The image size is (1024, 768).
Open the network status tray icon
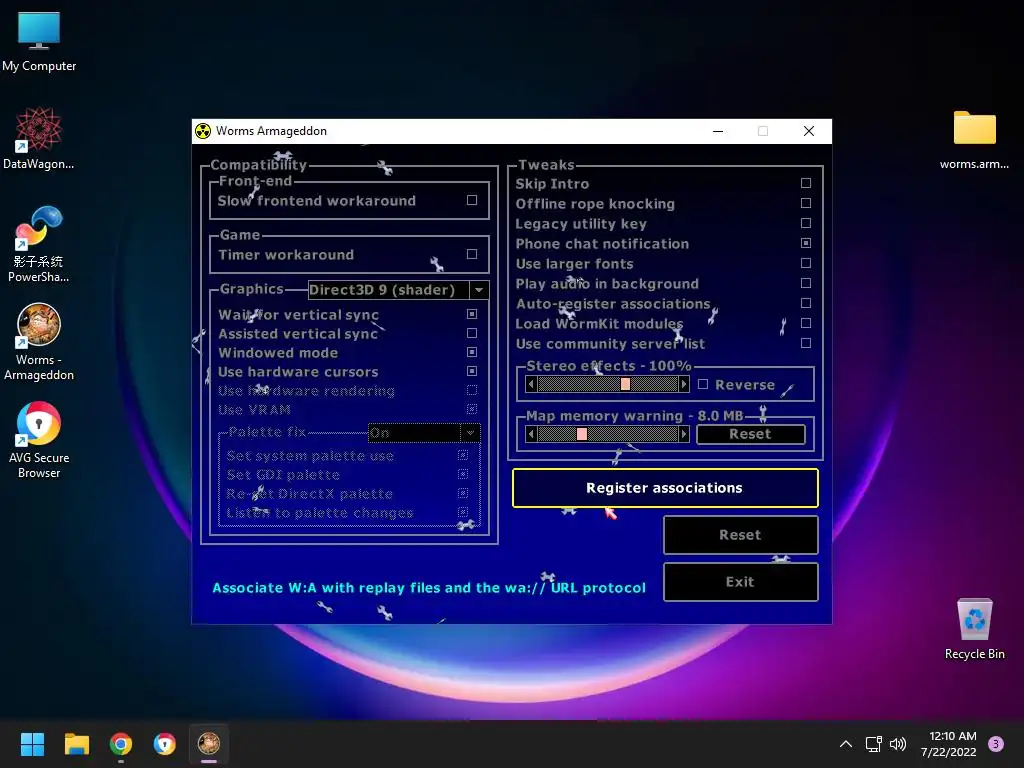pos(873,744)
